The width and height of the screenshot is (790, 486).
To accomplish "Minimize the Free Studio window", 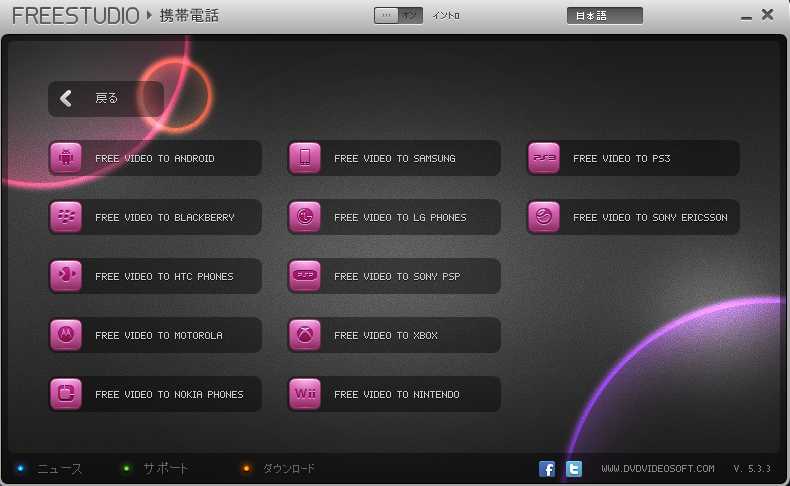I will [746, 17].
